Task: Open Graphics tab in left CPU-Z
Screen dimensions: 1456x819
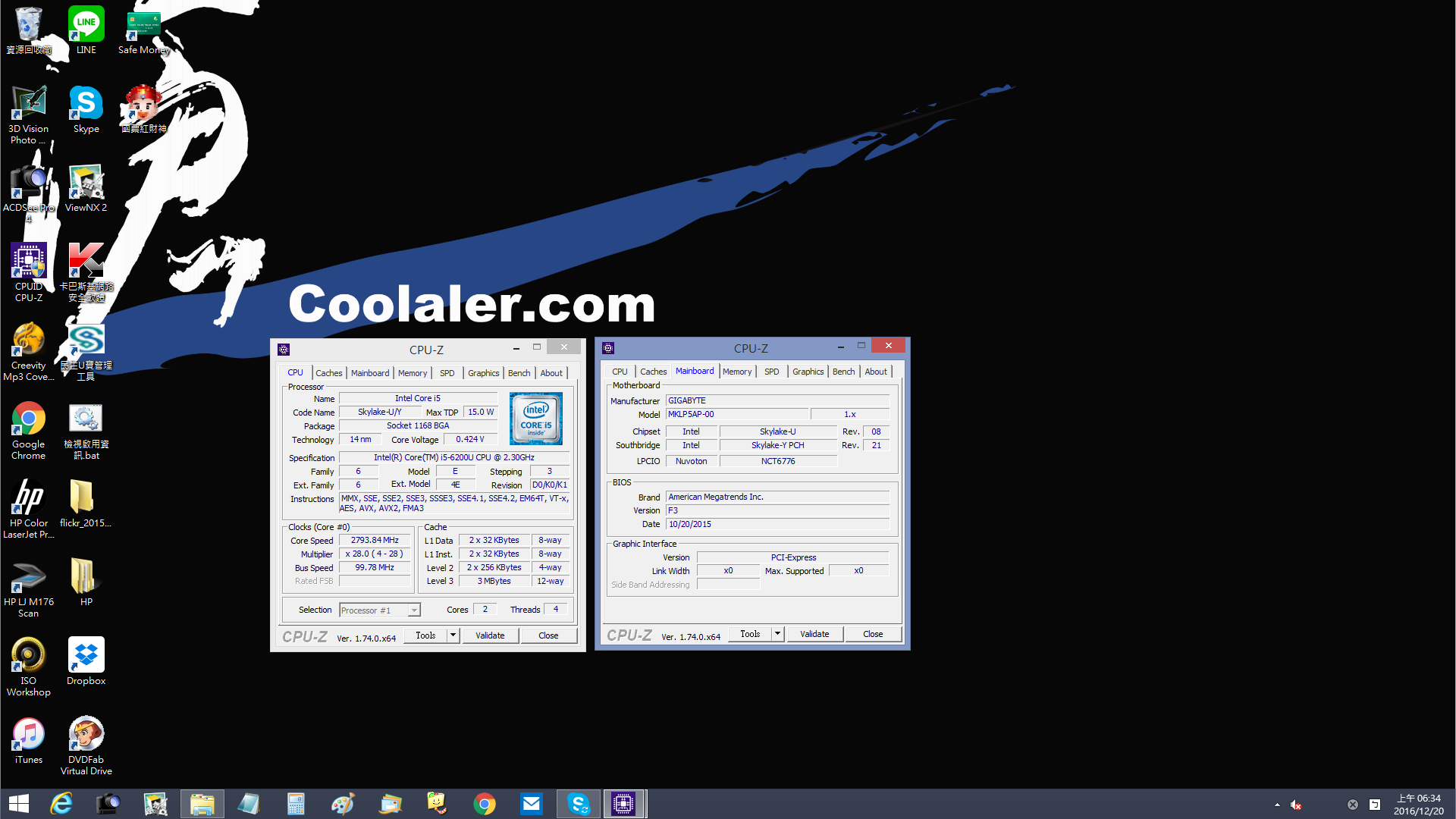Action: 484,373
